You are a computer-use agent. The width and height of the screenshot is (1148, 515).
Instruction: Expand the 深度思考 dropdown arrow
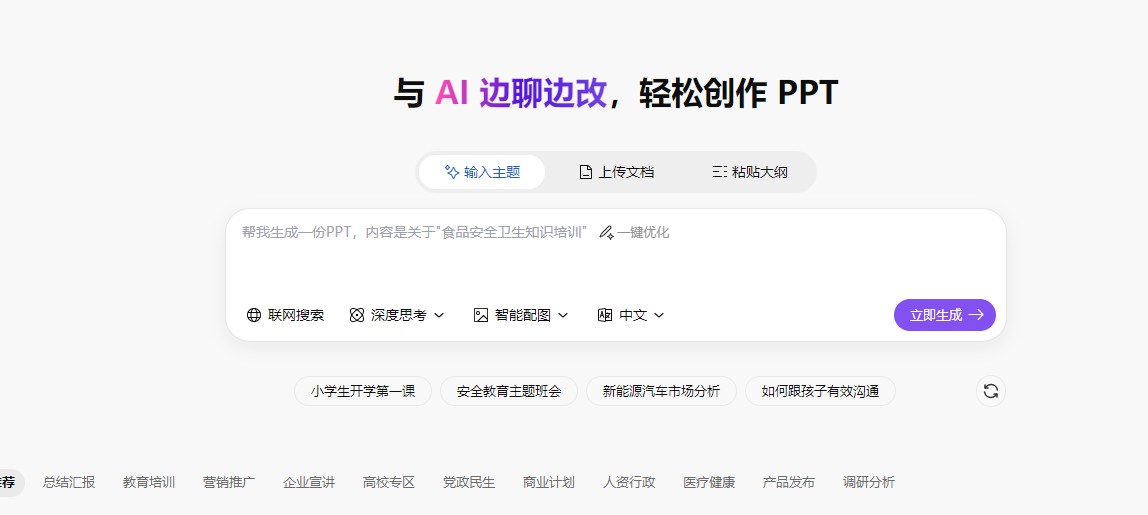pos(439,315)
